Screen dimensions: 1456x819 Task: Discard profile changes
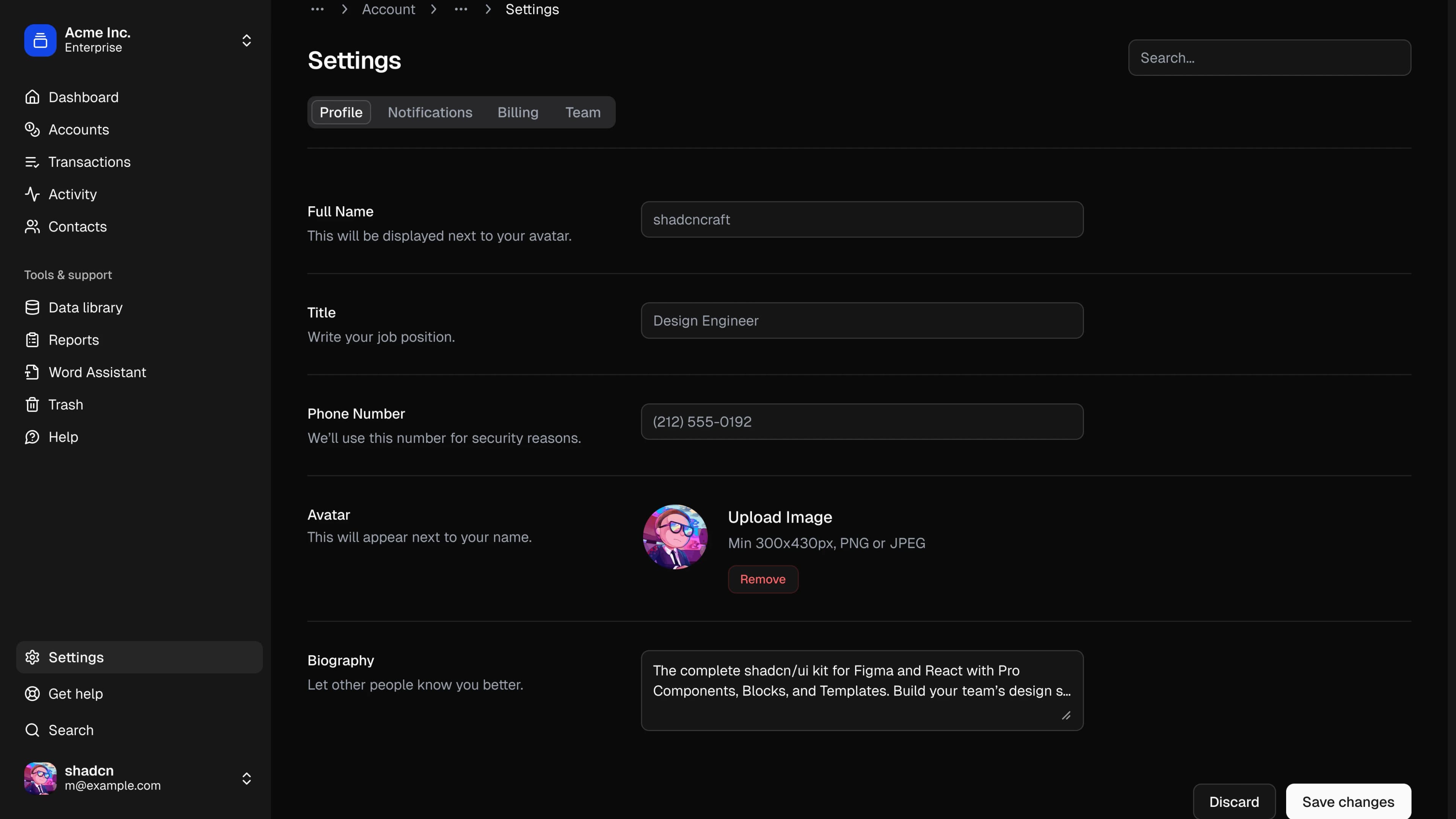click(x=1234, y=801)
